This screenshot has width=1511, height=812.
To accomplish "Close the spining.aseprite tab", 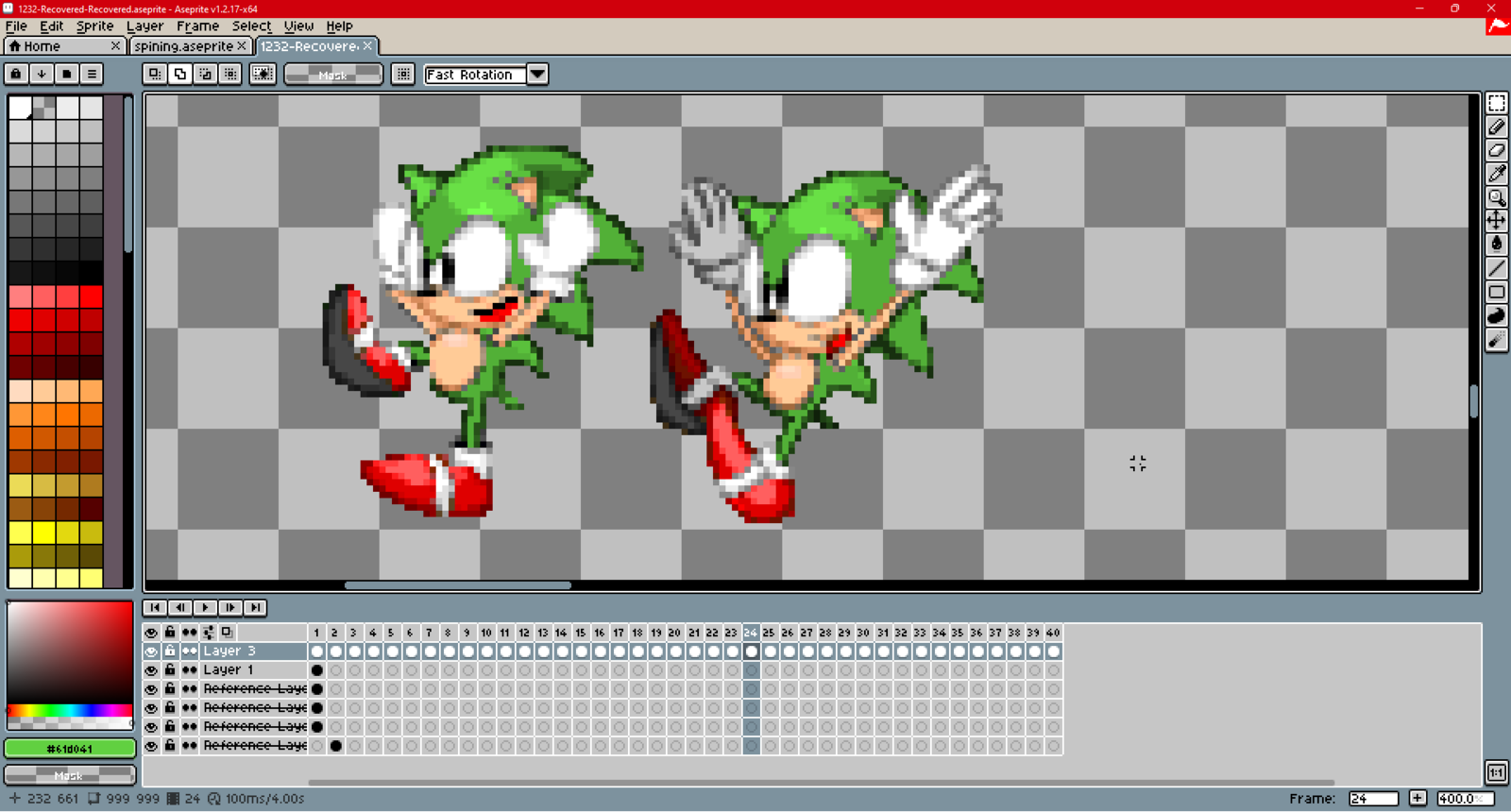I will [242, 45].
